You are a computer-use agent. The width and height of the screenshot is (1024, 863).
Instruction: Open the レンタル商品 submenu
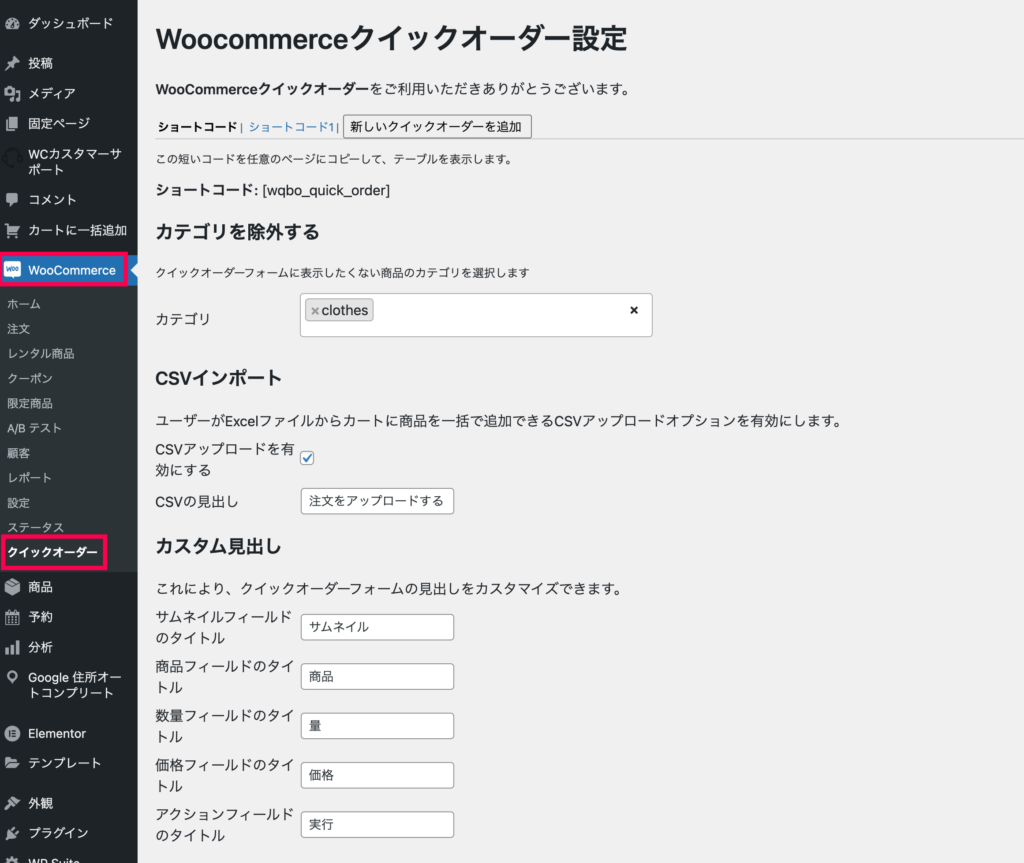(41, 353)
